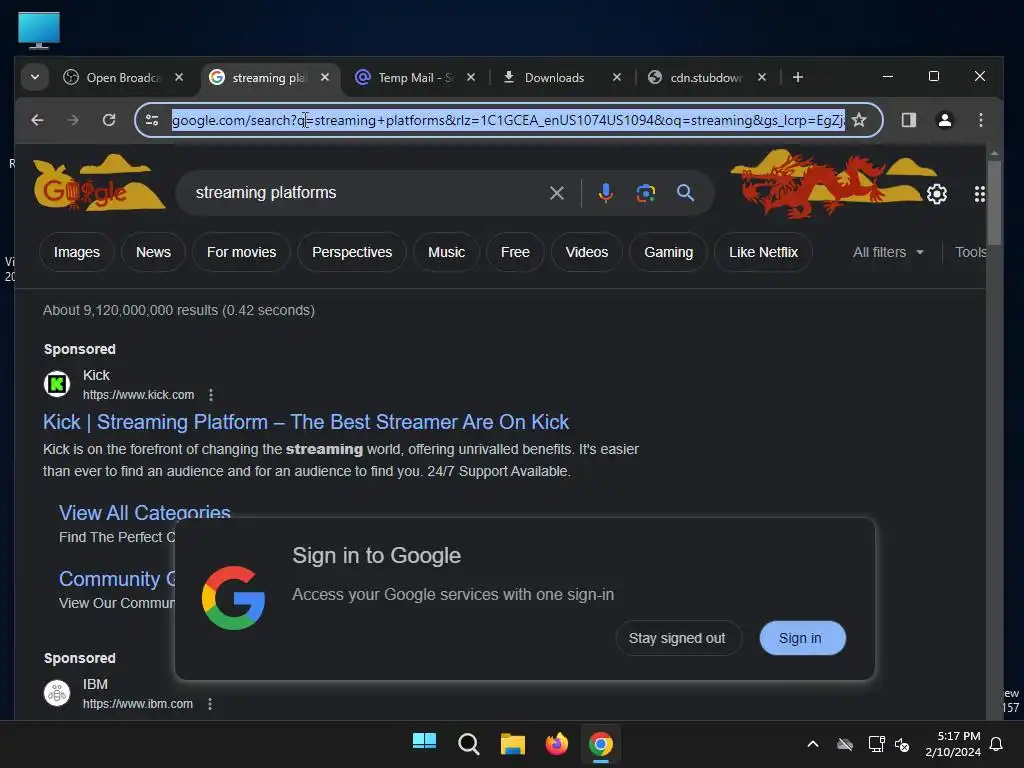
Task: Open the clock showing 5:17 PM
Action: (x=953, y=744)
